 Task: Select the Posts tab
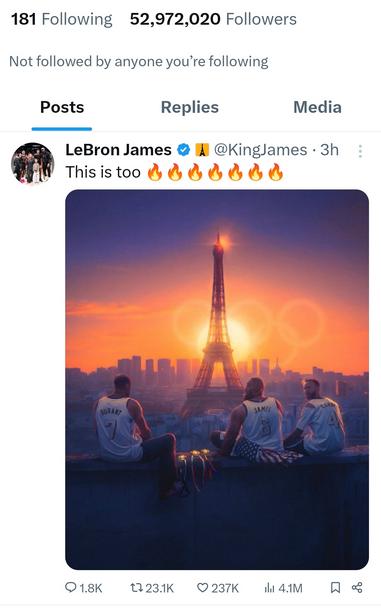tap(62, 107)
